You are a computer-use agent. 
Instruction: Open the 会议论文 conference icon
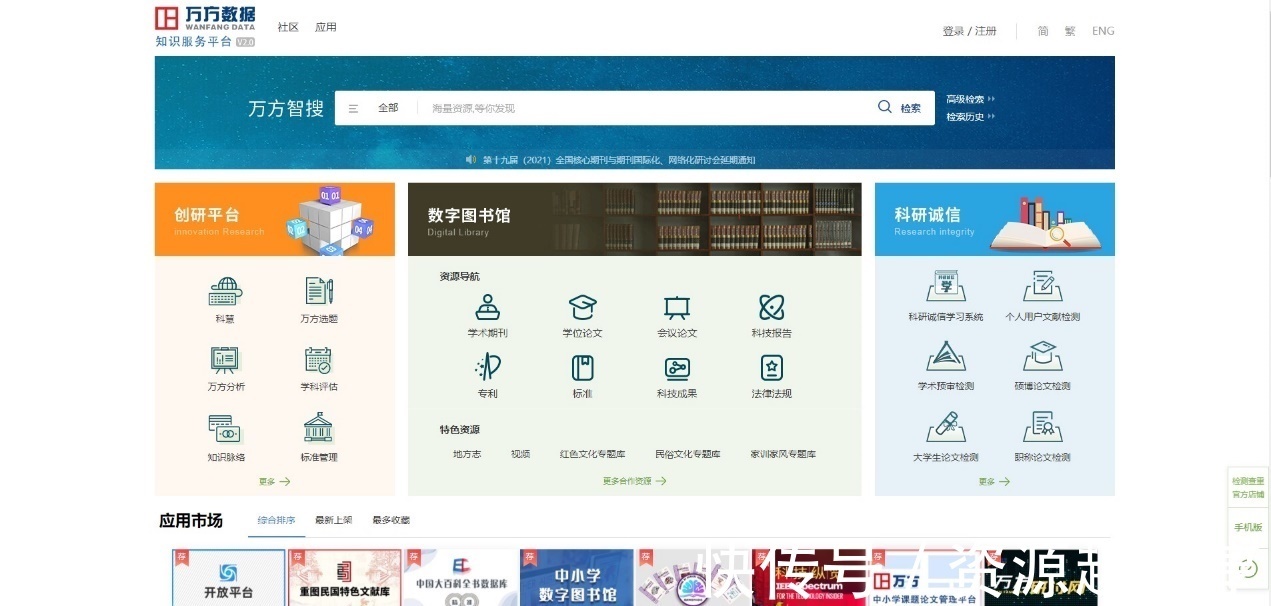[x=677, y=308]
